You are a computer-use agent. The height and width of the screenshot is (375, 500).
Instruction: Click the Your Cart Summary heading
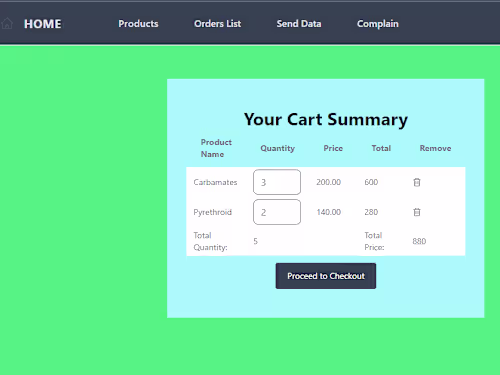tap(326, 119)
